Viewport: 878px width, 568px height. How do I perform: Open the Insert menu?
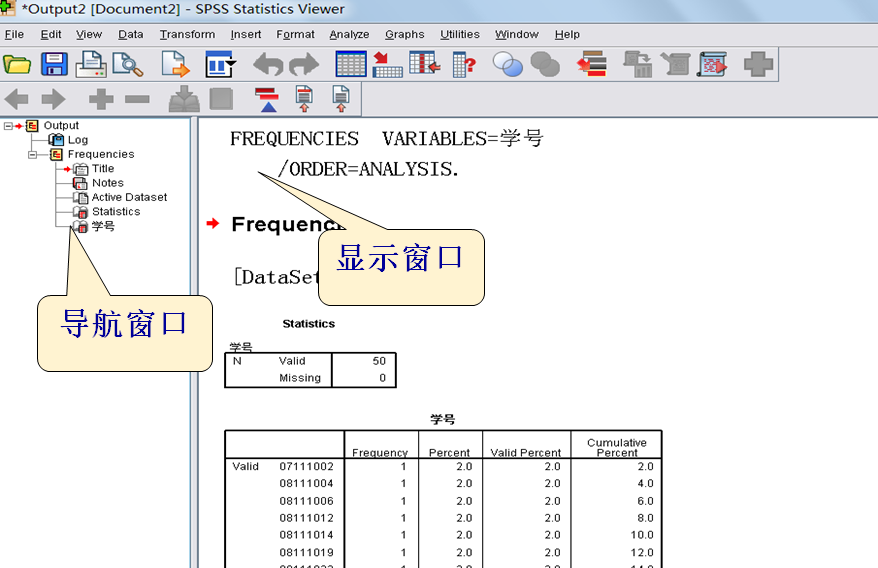[246, 35]
